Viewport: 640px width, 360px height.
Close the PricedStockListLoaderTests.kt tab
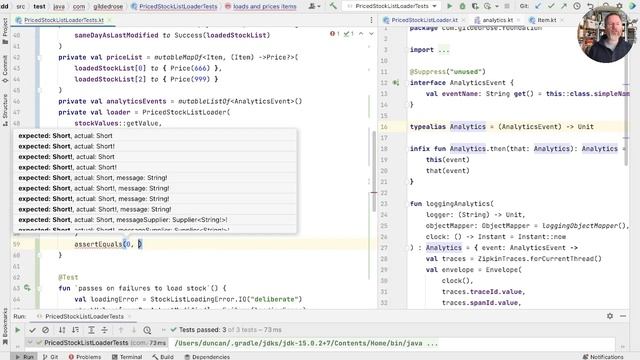[110, 20]
